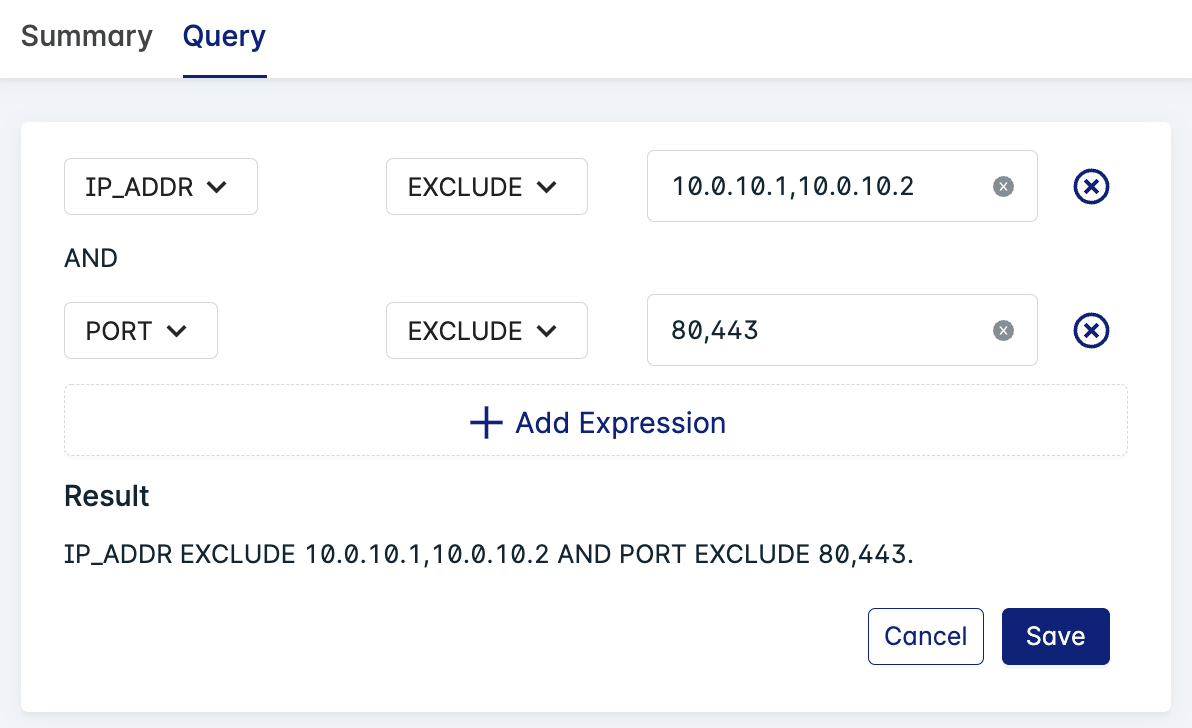Save the query
The image size is (1192, 728).
[1055, 637]
